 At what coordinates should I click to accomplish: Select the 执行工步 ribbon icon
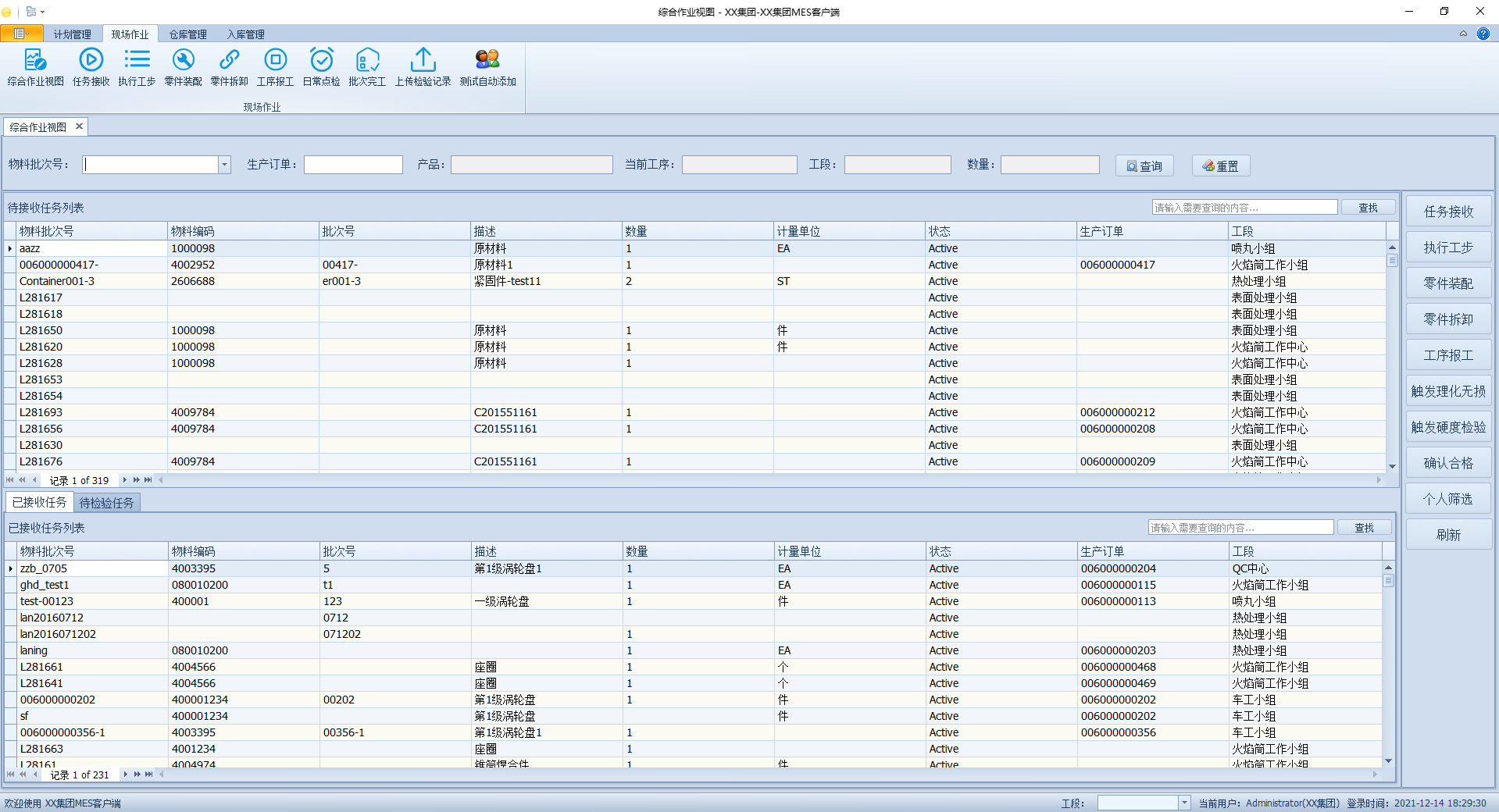point(137,67)
